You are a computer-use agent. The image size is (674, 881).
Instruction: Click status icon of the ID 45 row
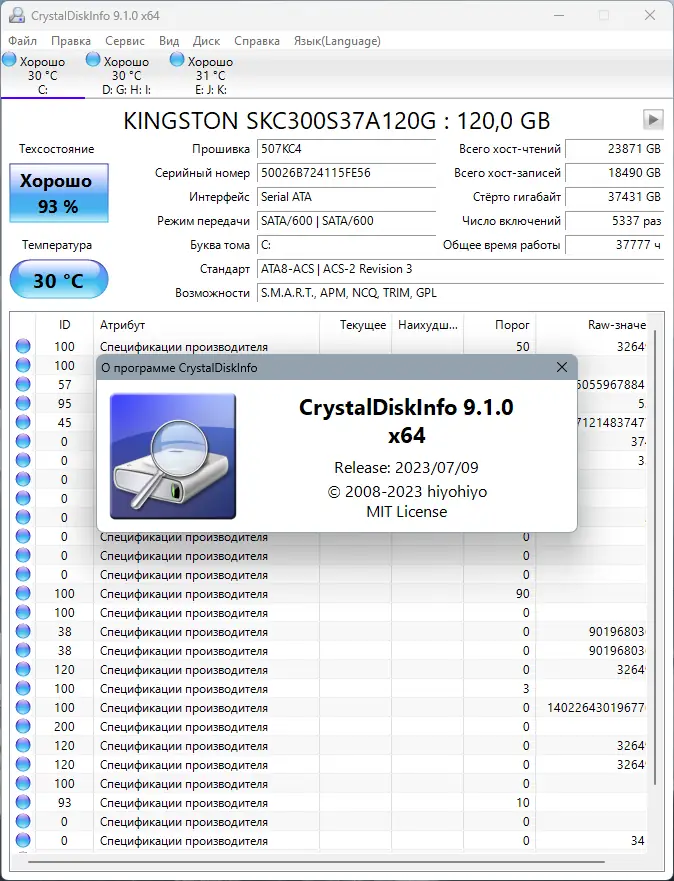coord(23,423)
